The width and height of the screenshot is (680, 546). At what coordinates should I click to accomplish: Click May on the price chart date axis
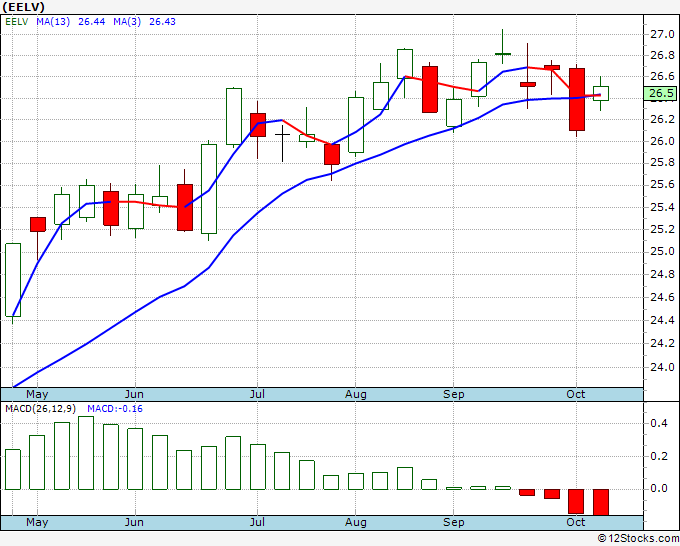[37, 395]
